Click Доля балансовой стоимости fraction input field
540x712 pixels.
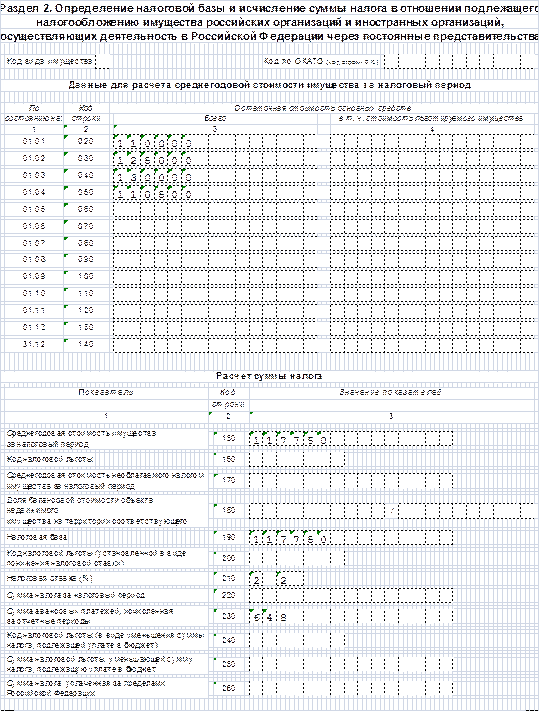pyautogui.click(x=392, y=511)
